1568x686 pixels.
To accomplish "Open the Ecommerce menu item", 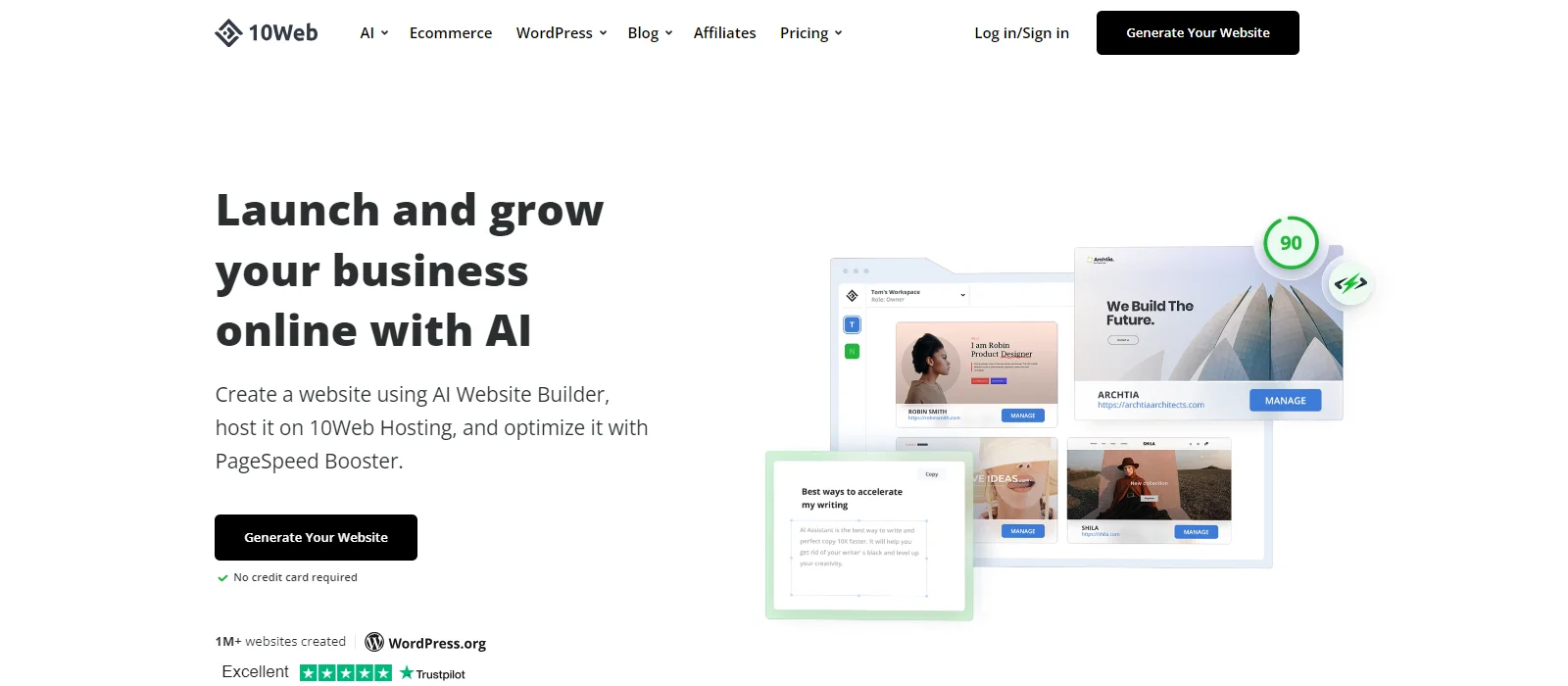I will click(451, 33).
